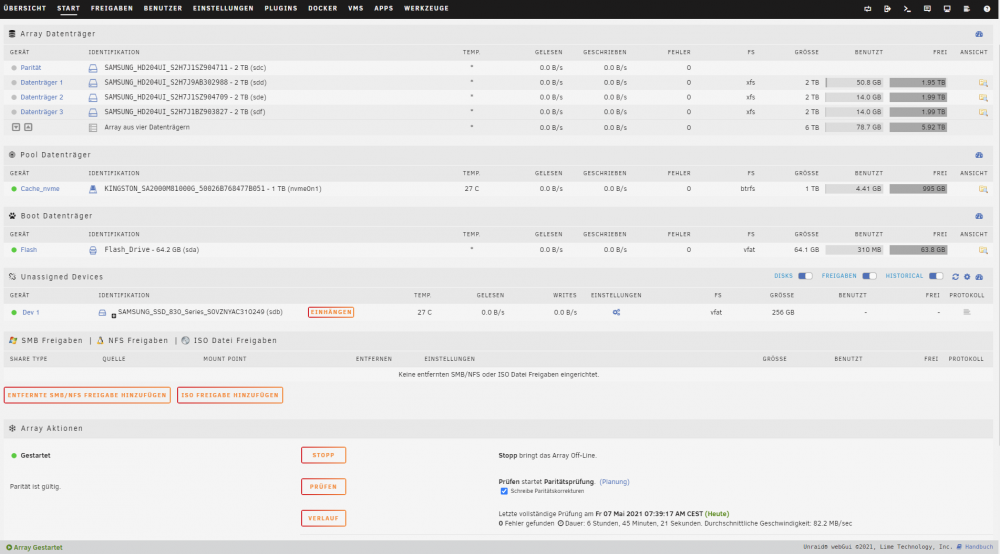Open parity history with VERLAUF button
Image resolution: width=1000 pixels, height=554 pixels.
coord(323,518)
